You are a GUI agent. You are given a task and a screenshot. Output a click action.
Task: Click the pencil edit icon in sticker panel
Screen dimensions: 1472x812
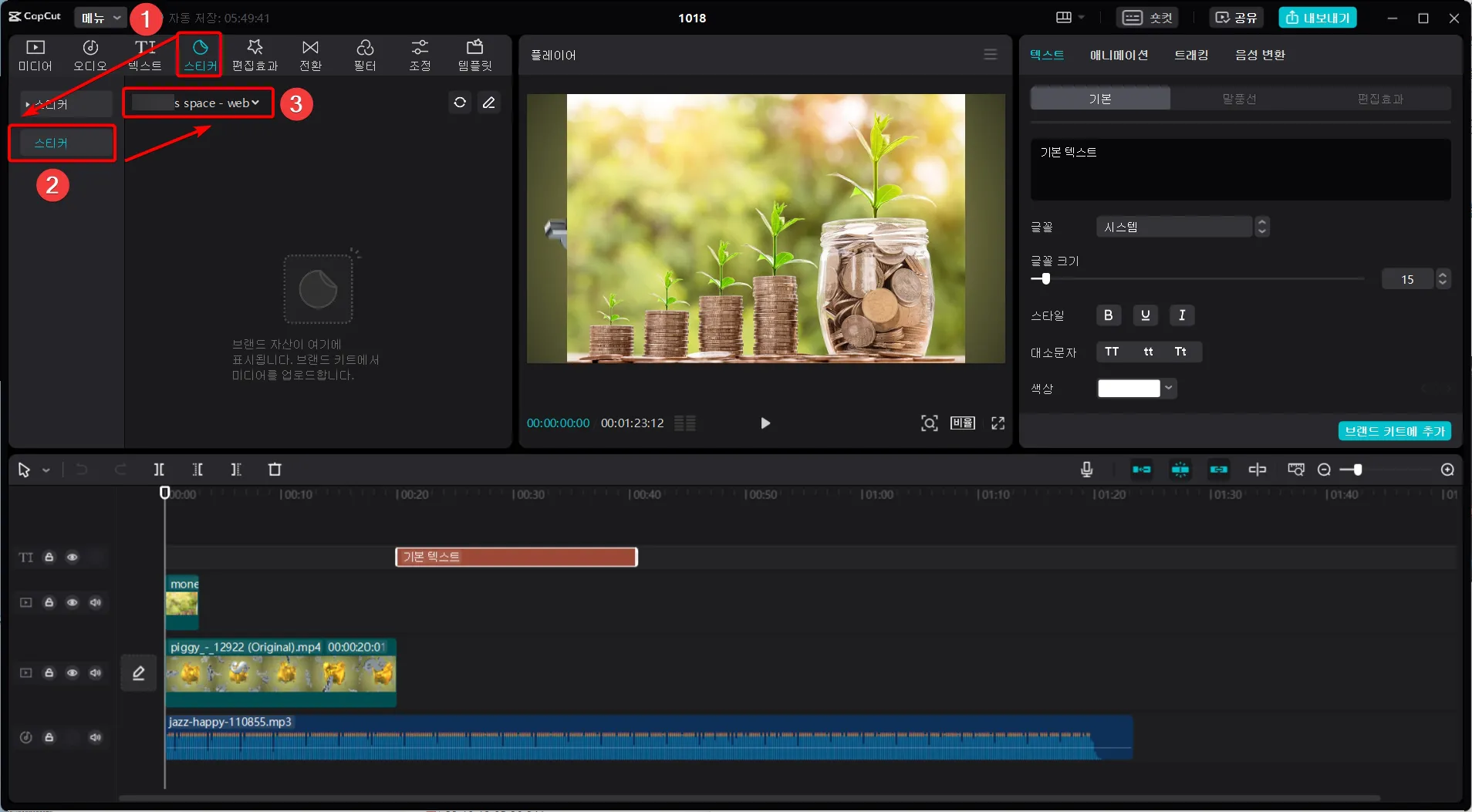pos(489,102)
